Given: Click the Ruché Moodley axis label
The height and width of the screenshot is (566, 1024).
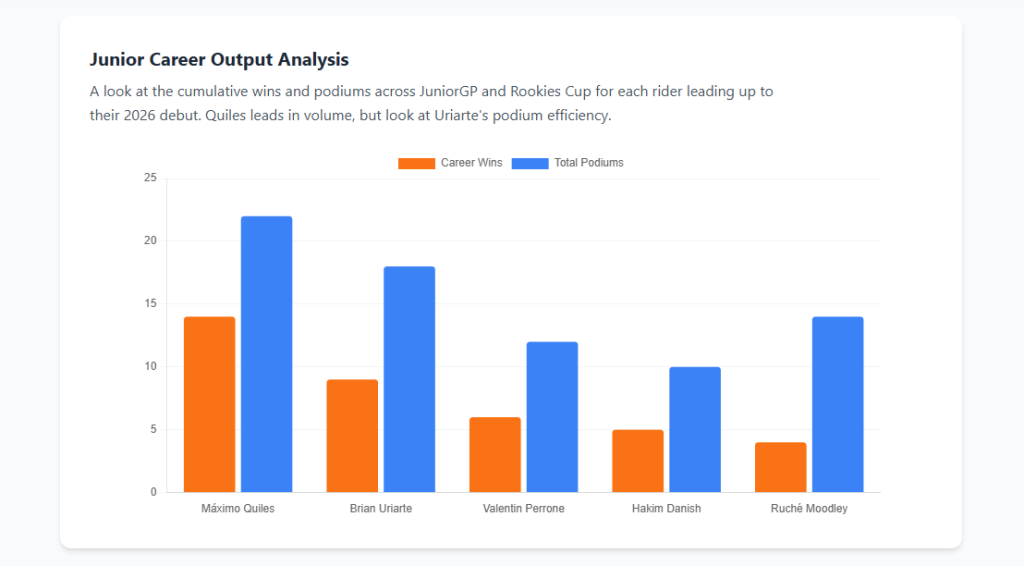Looking at the screenshot, I should click(x=809, y=508).
